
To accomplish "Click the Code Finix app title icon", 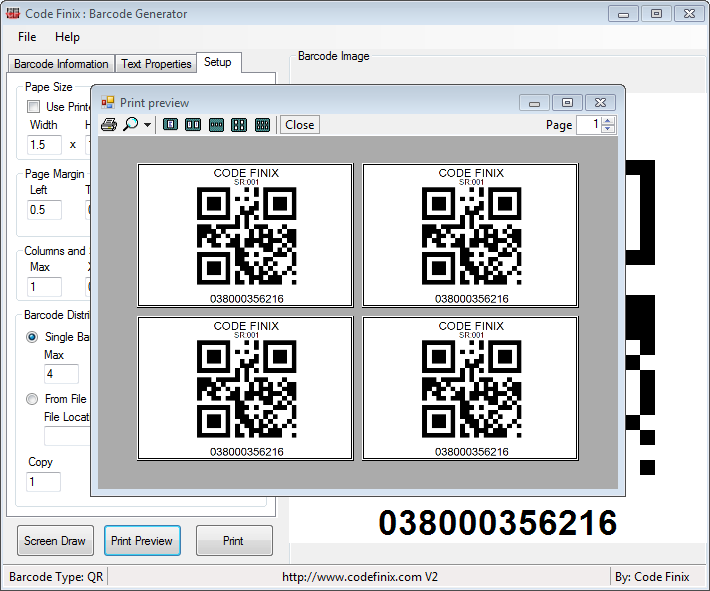I will point(13,13).
